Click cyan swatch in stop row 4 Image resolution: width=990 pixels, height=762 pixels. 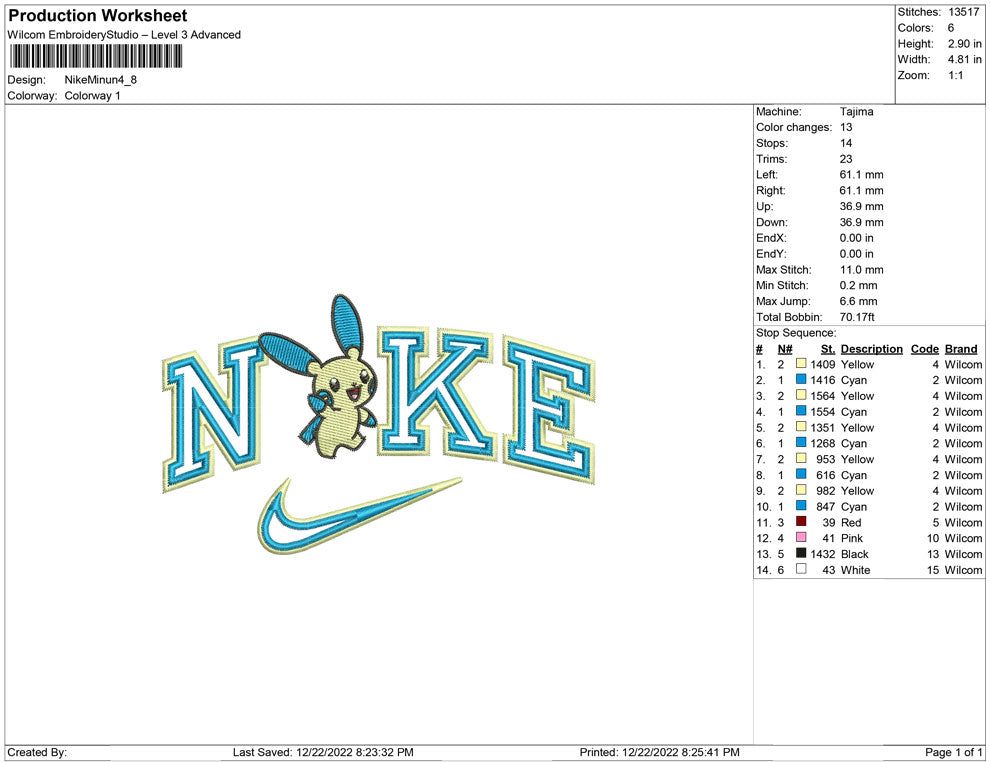coord(801,411)
